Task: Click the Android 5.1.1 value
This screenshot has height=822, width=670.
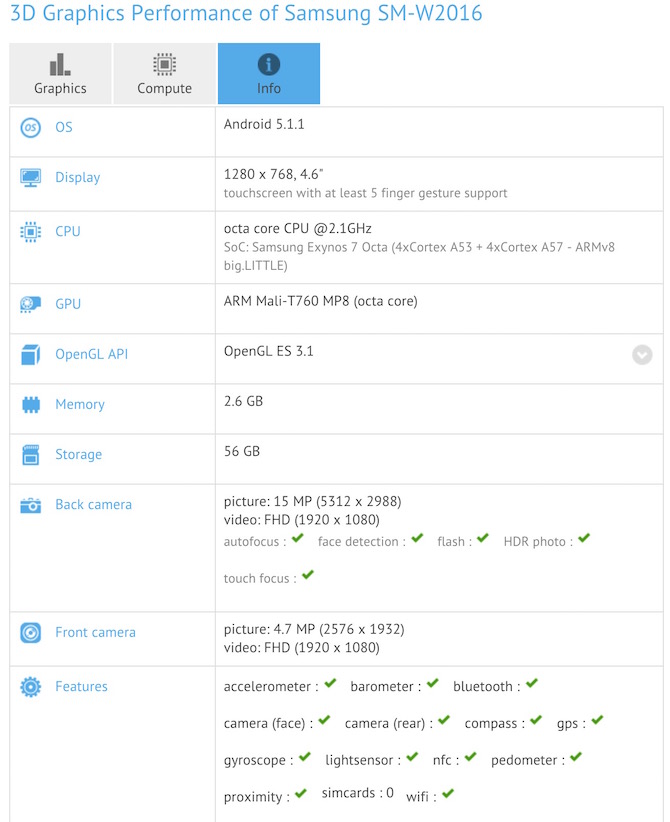Action: tap(264, 124)
